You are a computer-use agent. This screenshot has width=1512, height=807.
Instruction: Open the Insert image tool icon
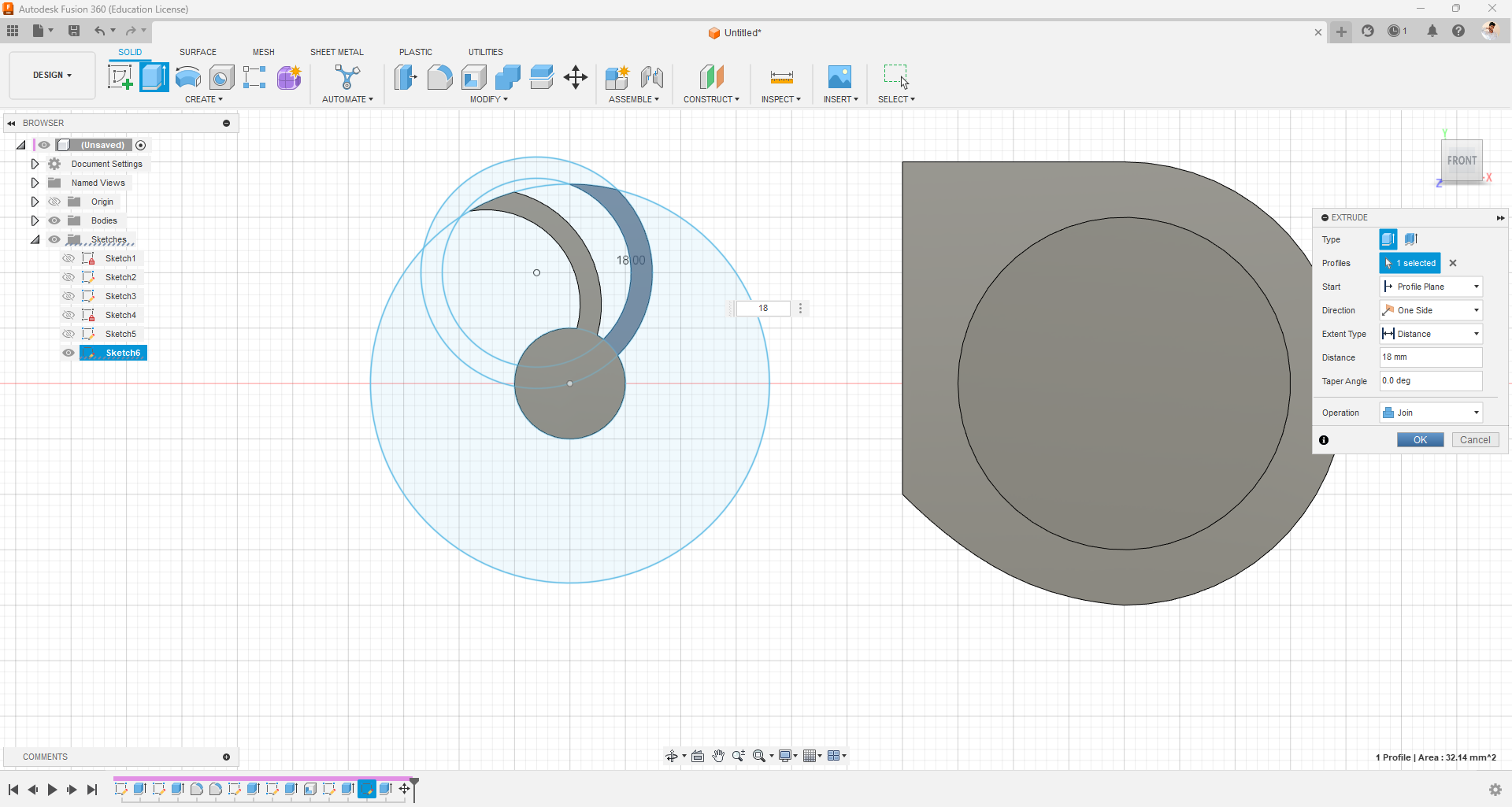839,77
